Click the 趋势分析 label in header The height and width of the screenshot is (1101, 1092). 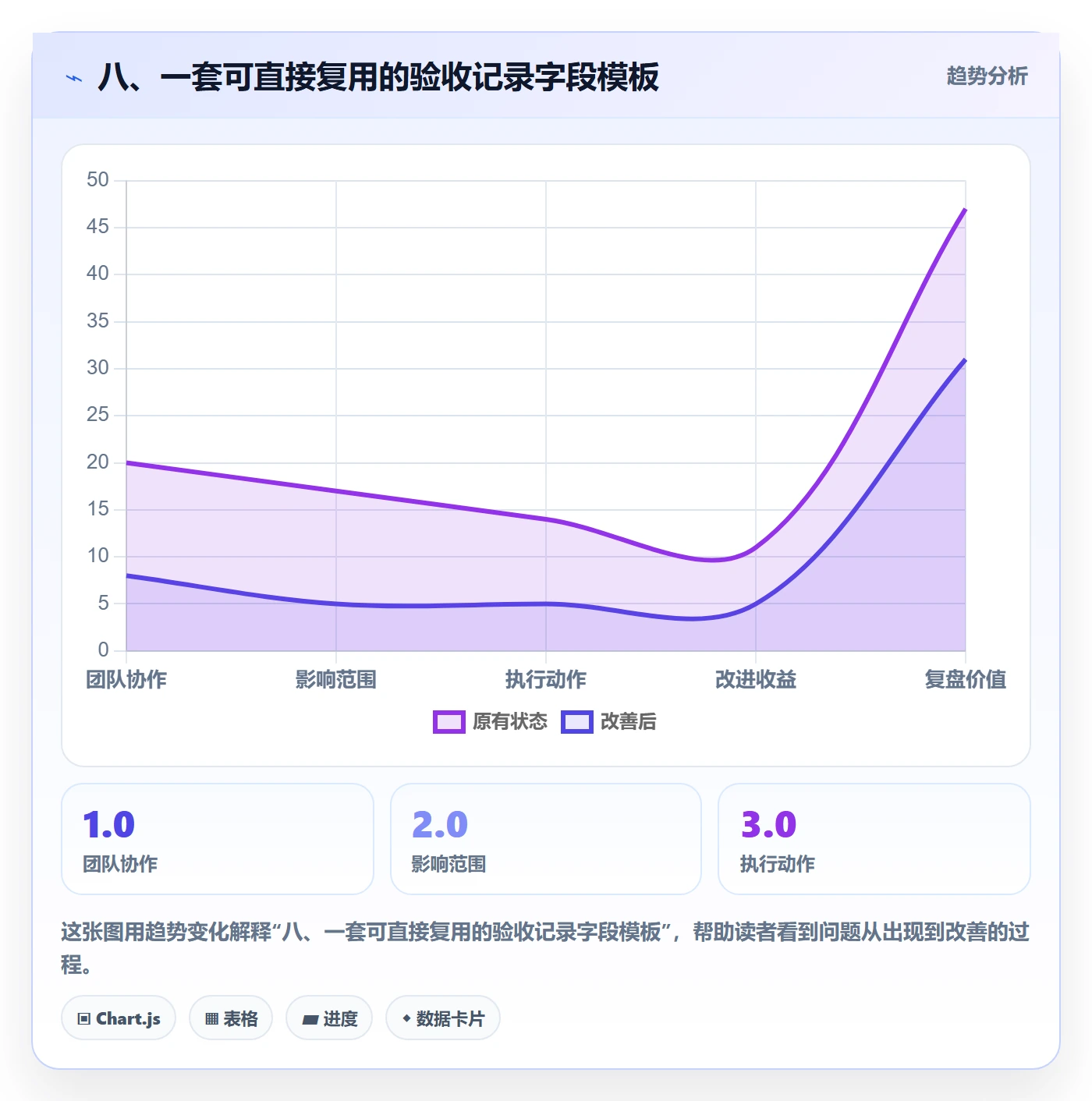coord(987,76)
